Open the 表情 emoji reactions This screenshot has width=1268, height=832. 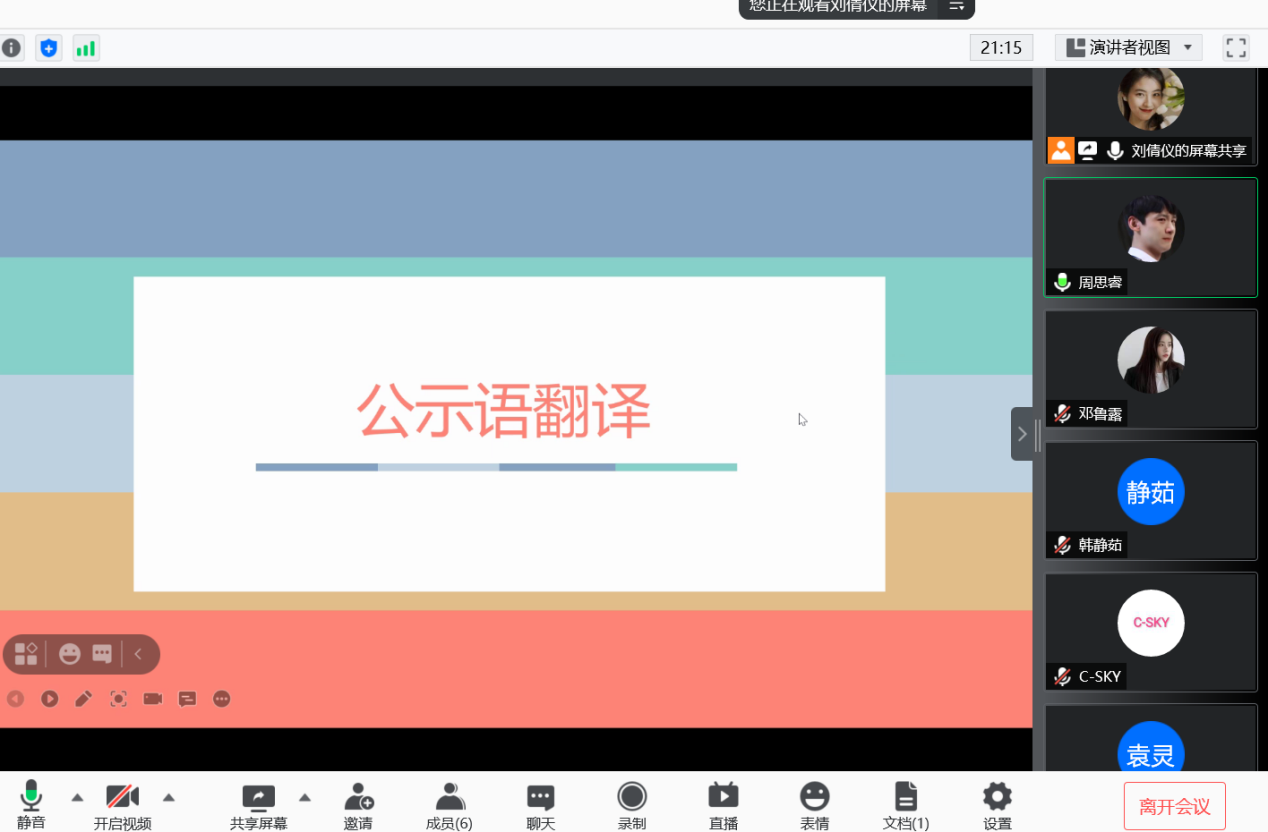814,805
